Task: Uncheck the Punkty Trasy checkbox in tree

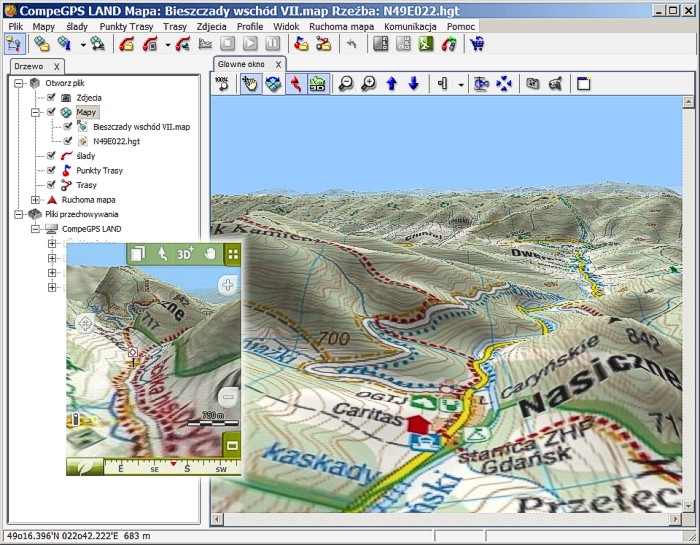Action: pyautogui.click(x=51, y=170)
